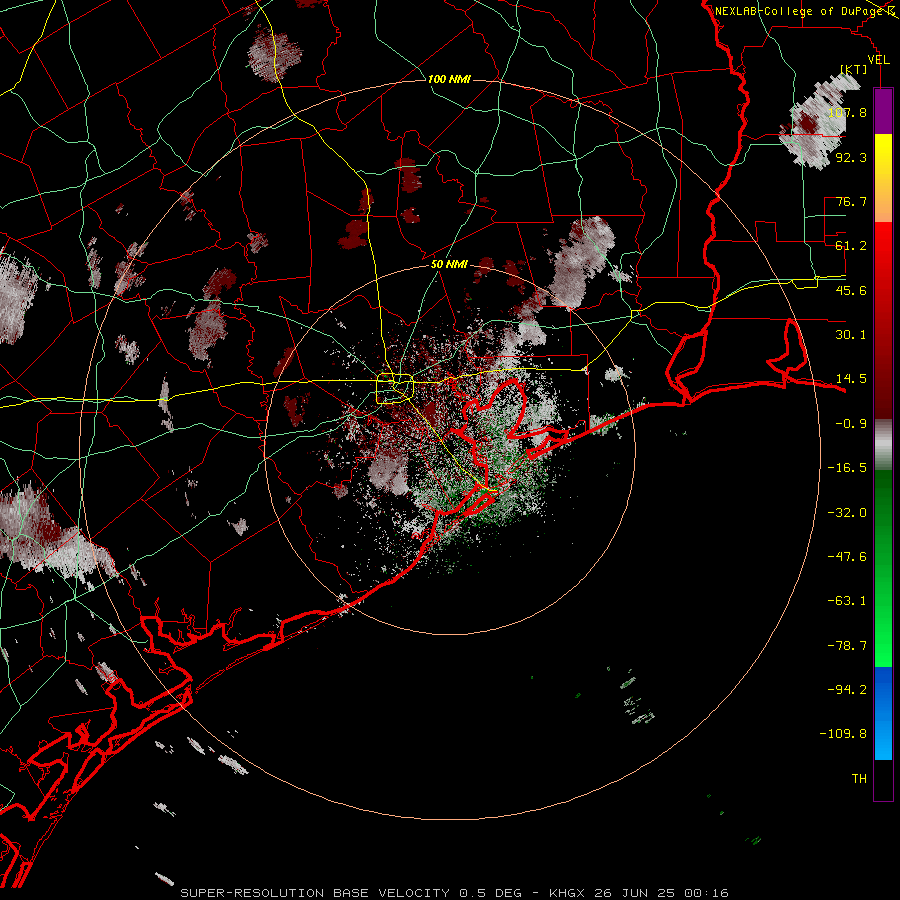Click the -47.6 legend value
The image size is (900, 900).
[x=847, y=557]
